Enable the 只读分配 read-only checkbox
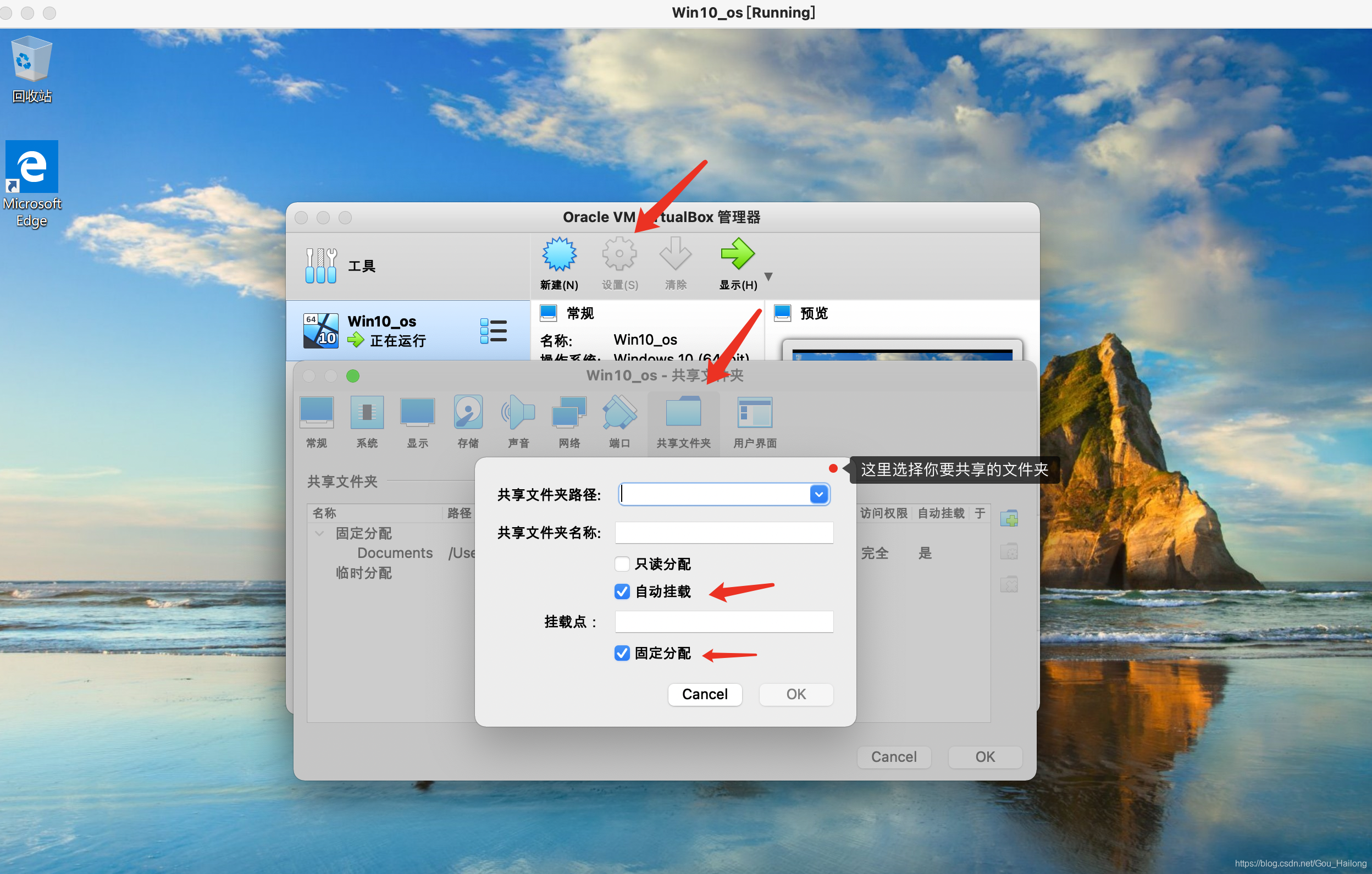 (x=622, y=563)
